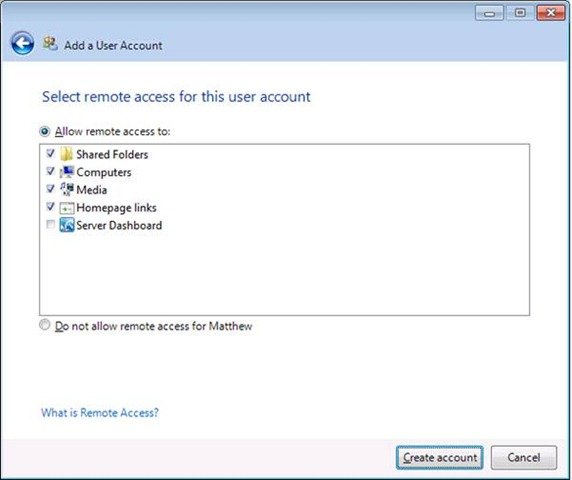Open the What is Remote Access? link
572x480 pixels.
tap(100, 413)
